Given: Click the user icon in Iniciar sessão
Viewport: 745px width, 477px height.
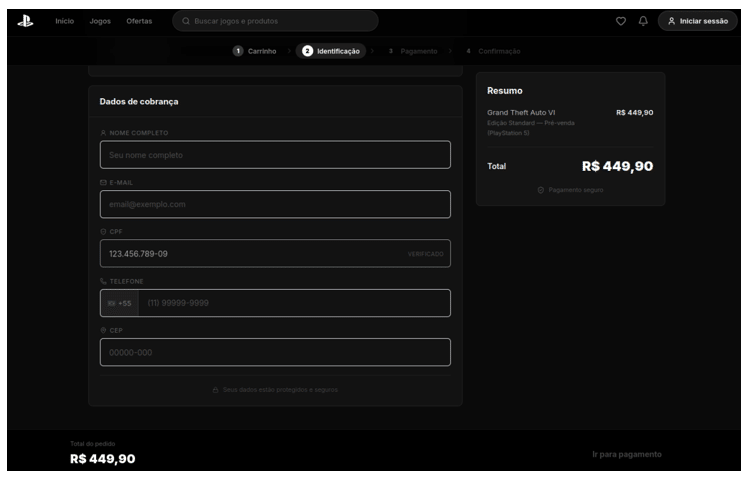Looking at the screenshot, I should click(x=671, y=21).
